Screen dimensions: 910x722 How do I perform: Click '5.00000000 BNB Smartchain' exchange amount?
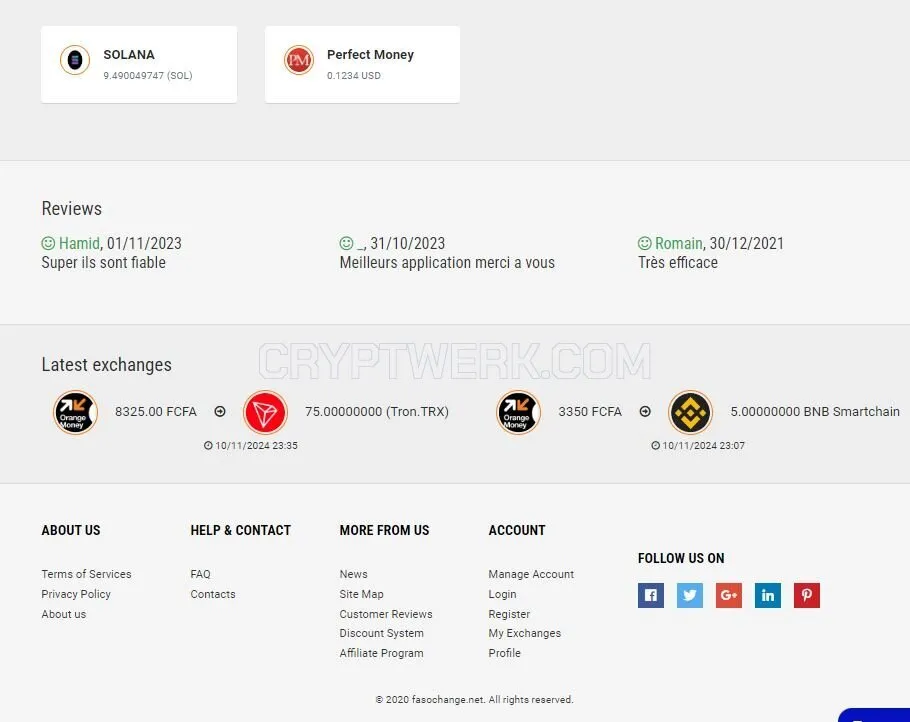click(815, 411)
